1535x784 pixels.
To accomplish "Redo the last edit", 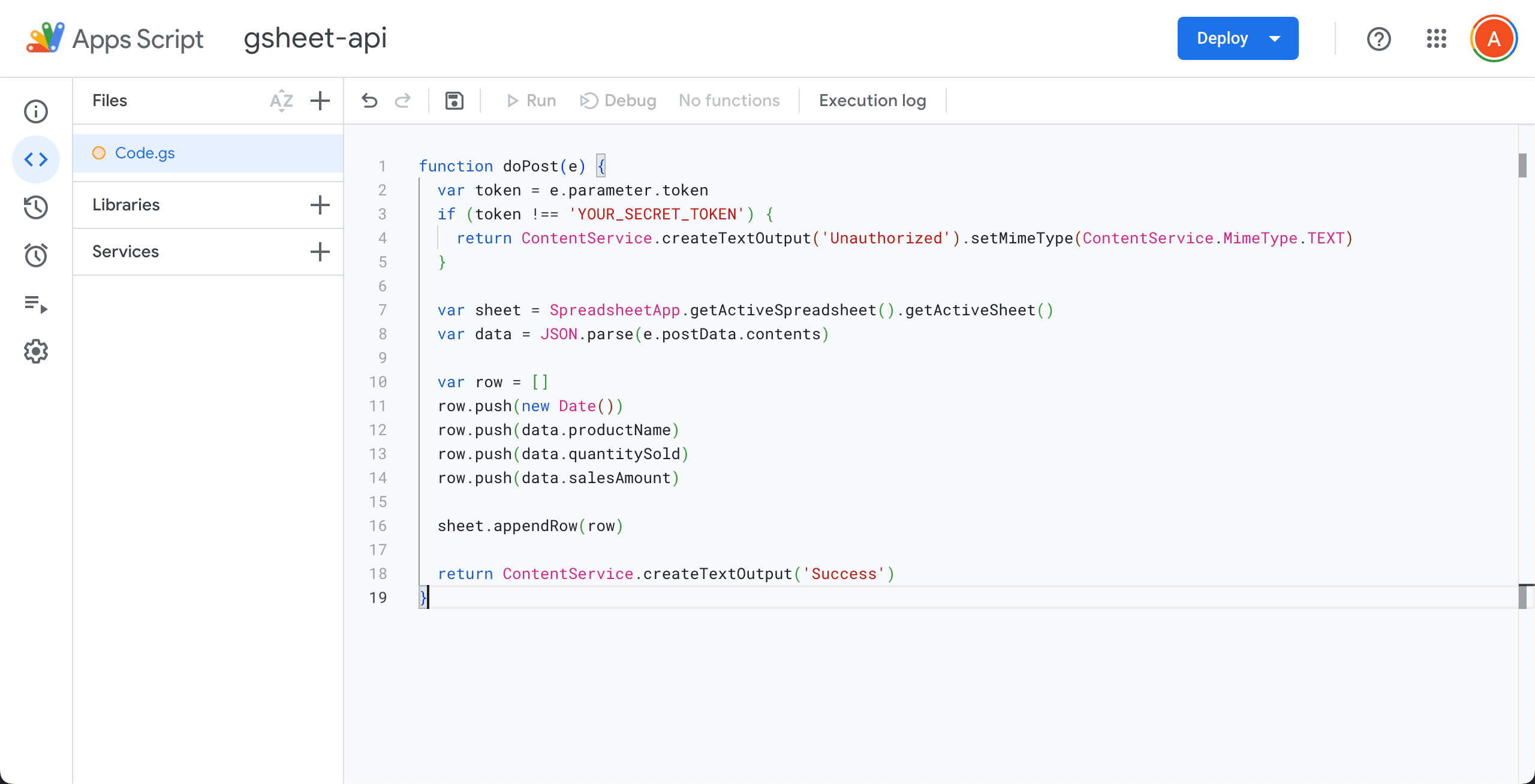I will tap(403, 101).
